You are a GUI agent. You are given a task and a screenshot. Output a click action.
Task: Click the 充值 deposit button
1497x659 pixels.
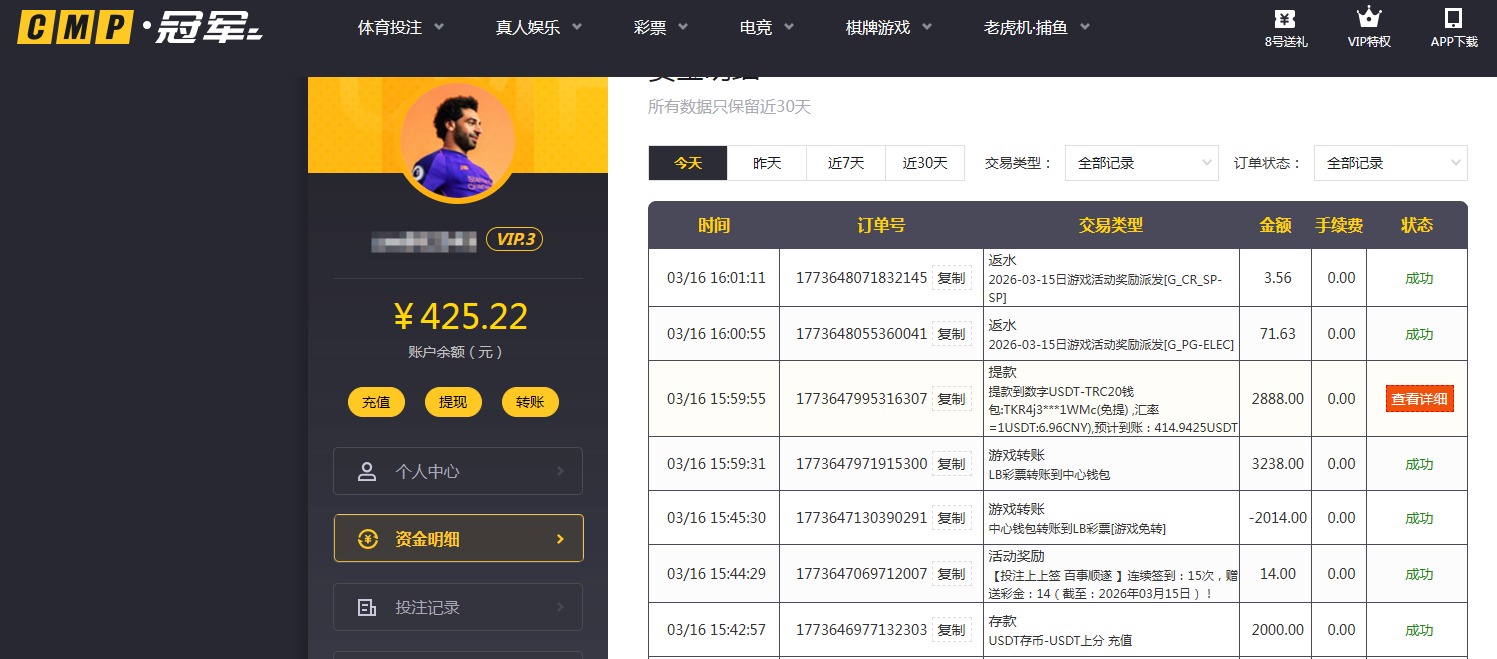tap(376, 402)
